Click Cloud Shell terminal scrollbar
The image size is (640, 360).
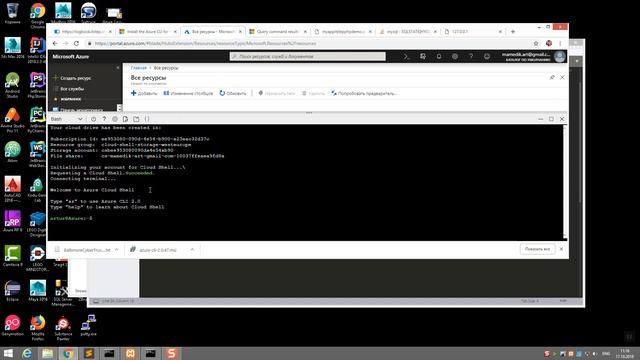(x=565, y=182)
